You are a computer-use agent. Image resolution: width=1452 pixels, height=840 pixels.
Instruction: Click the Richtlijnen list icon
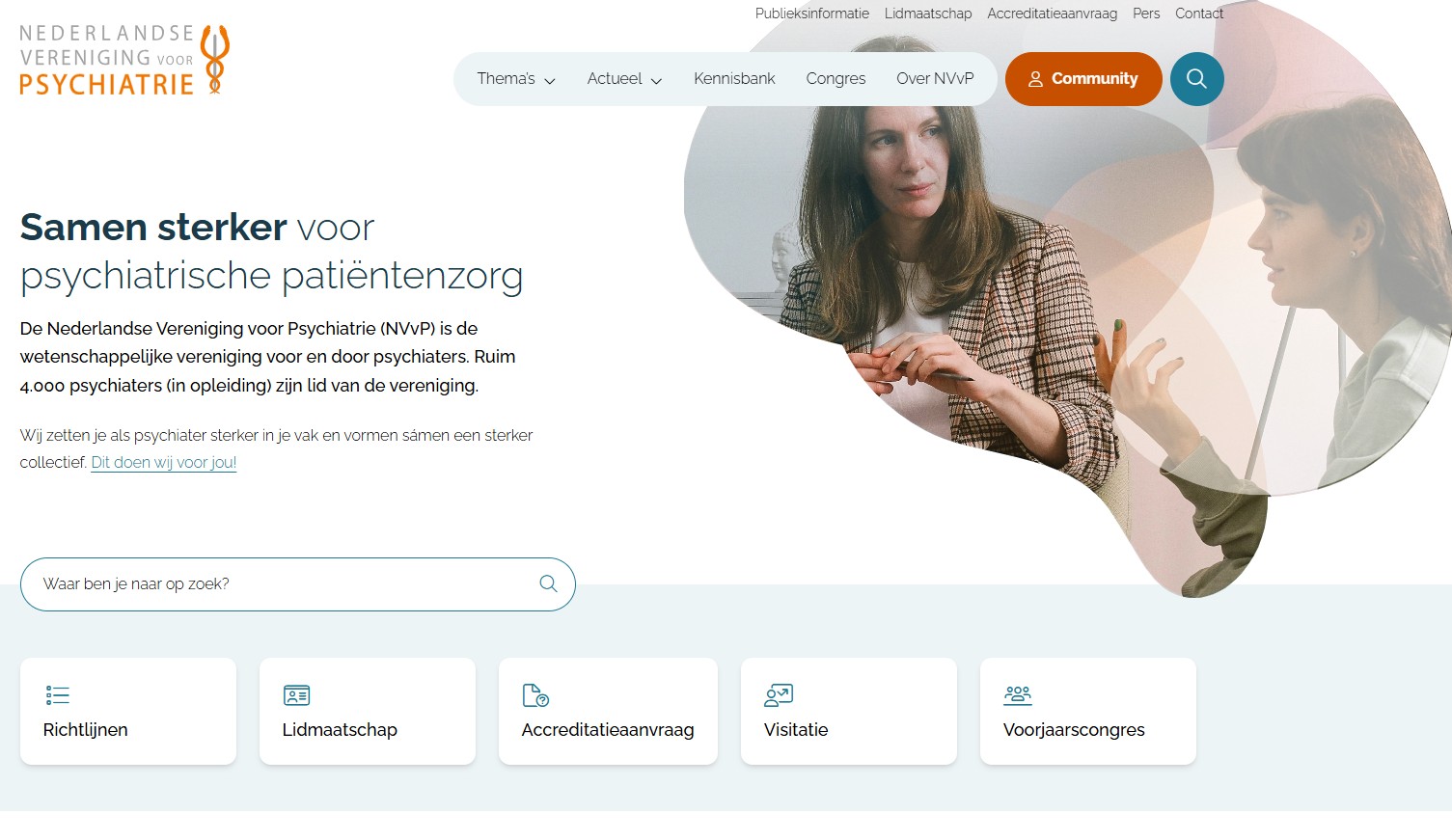pos(58,695)
